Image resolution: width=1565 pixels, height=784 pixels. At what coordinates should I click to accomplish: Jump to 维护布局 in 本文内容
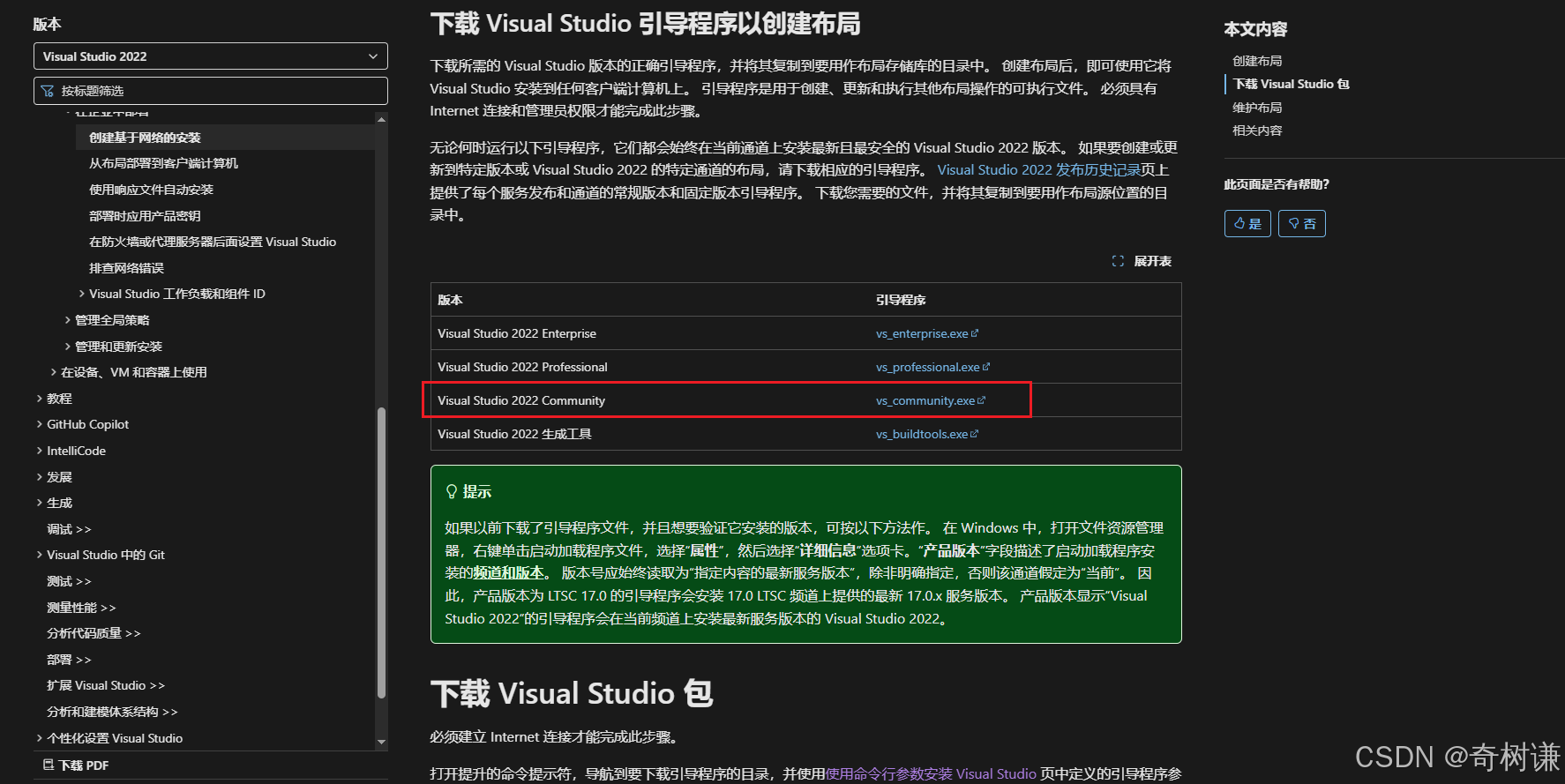[1257, 108]
